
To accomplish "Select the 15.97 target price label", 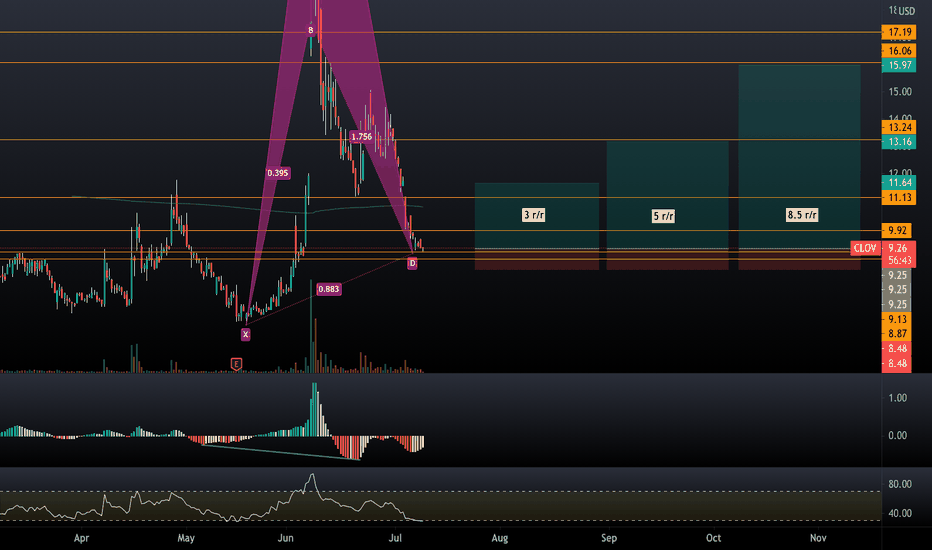I will coord(899,65).
